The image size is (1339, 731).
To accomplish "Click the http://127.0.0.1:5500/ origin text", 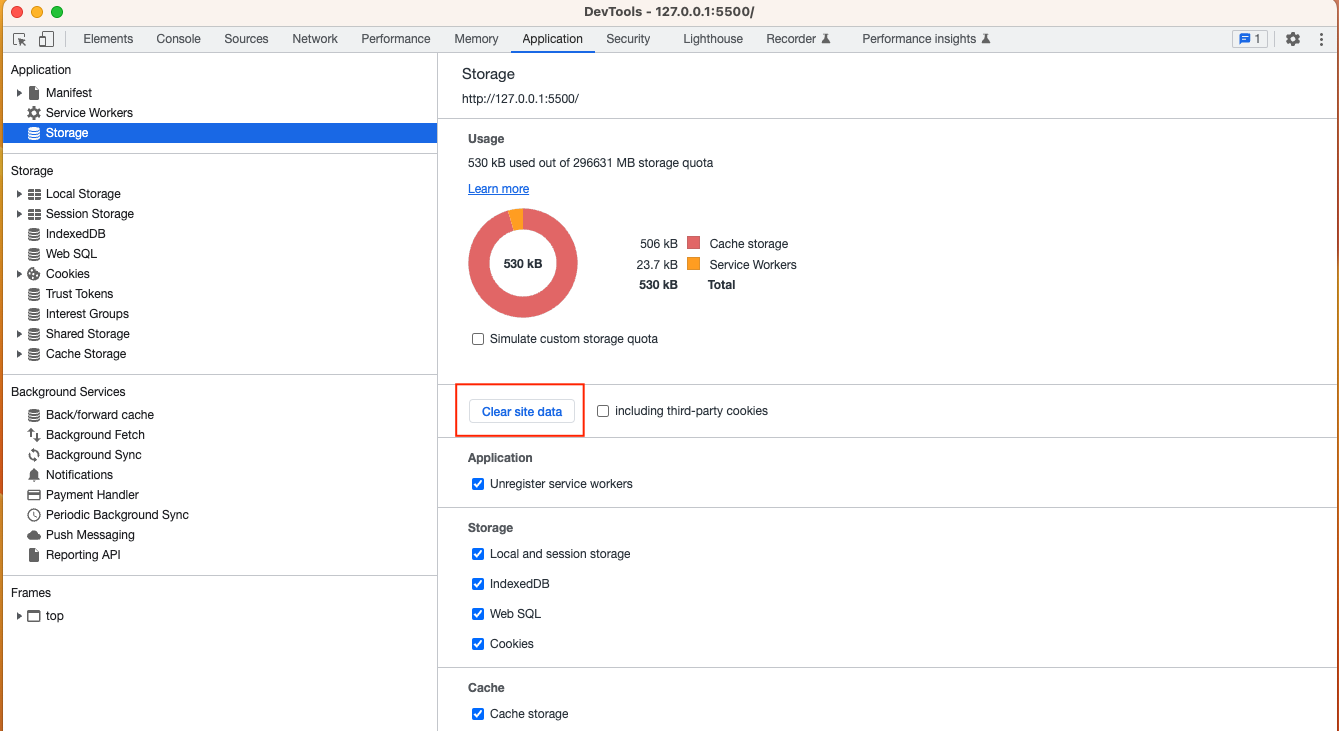I will [x=520, y=99].
